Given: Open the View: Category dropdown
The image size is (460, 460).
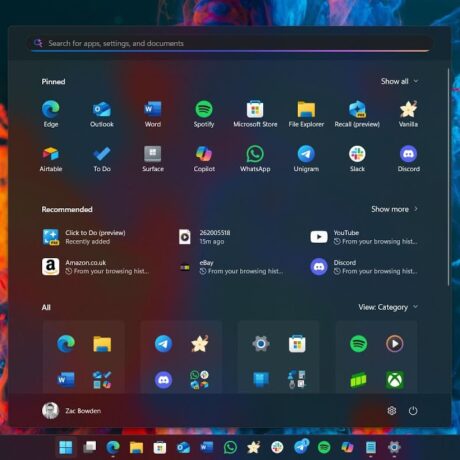Looking at the screenshot, I should point(388,307).
